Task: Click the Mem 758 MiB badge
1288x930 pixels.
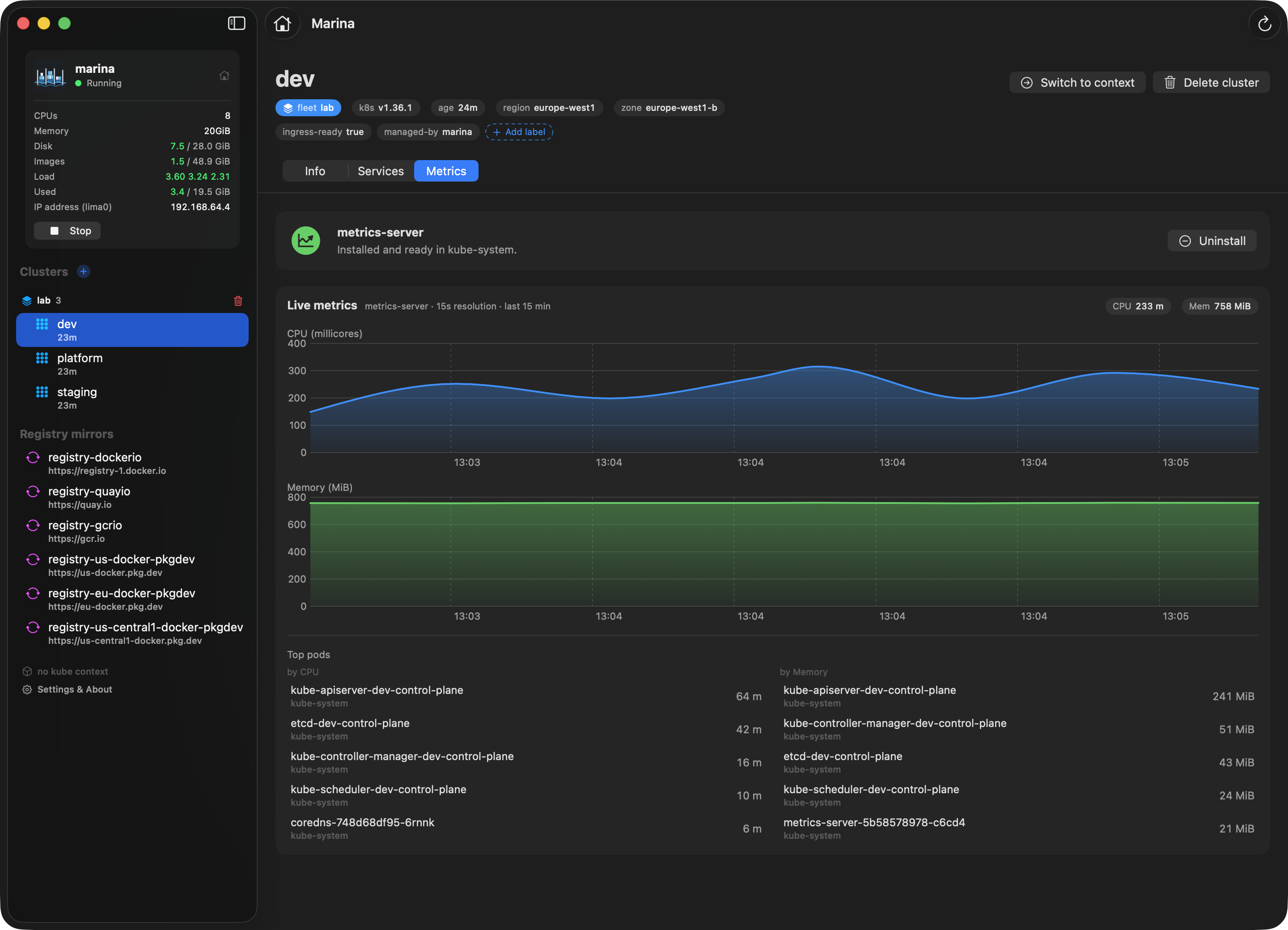Action: tap(1220, 306)
